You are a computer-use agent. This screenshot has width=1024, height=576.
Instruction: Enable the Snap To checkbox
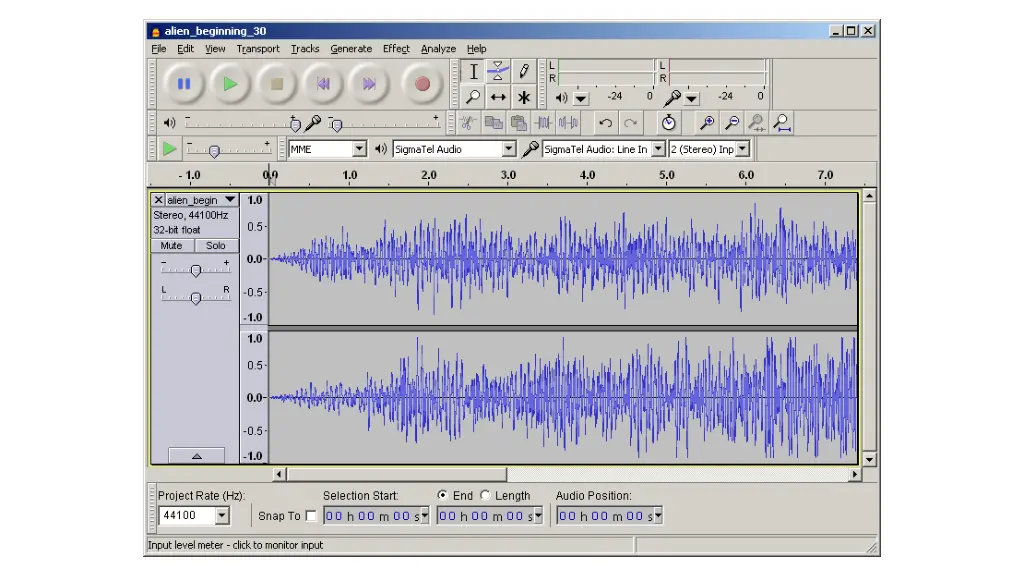311,516
